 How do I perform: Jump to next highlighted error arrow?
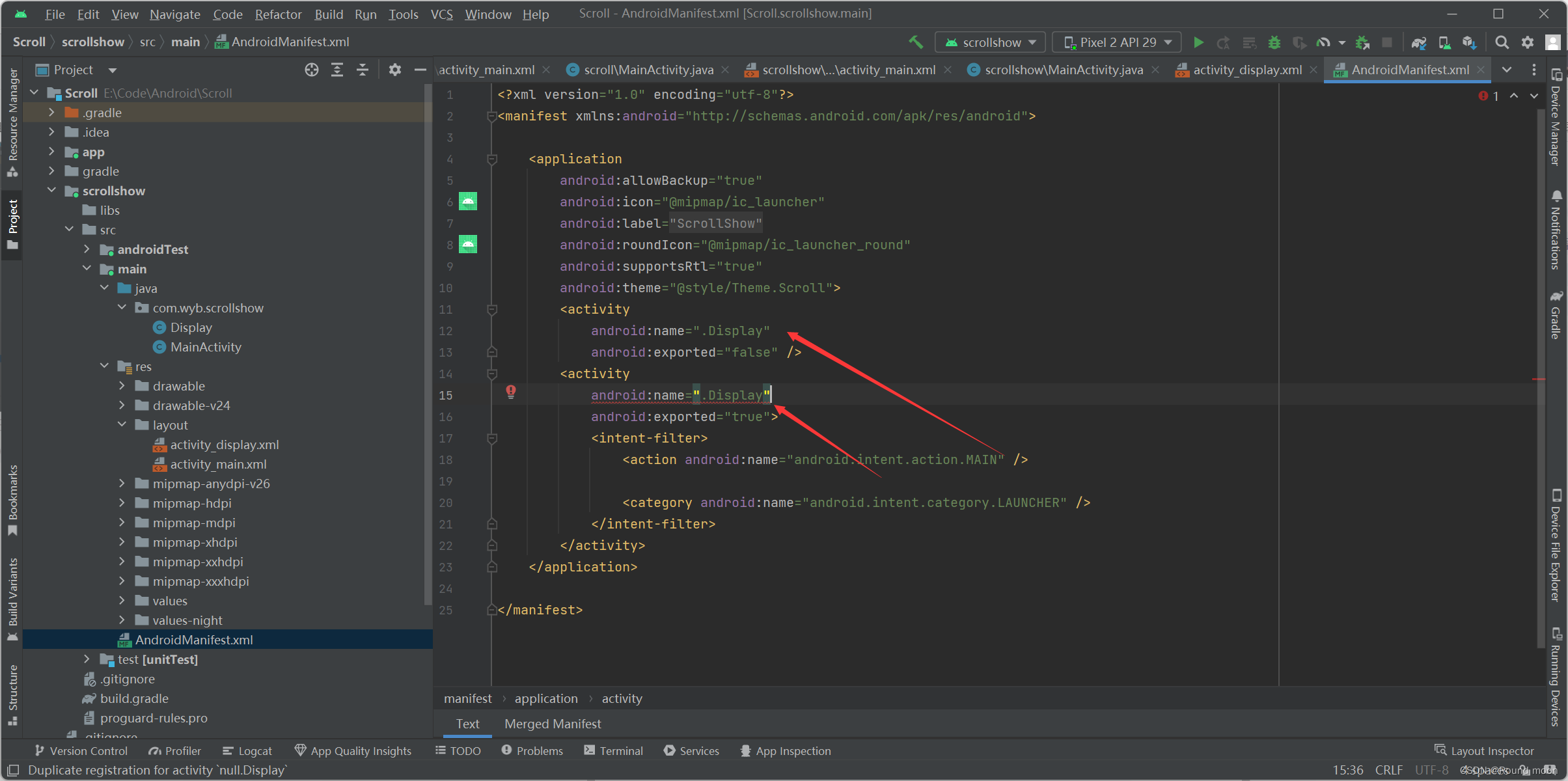(x=1534, y=96)
